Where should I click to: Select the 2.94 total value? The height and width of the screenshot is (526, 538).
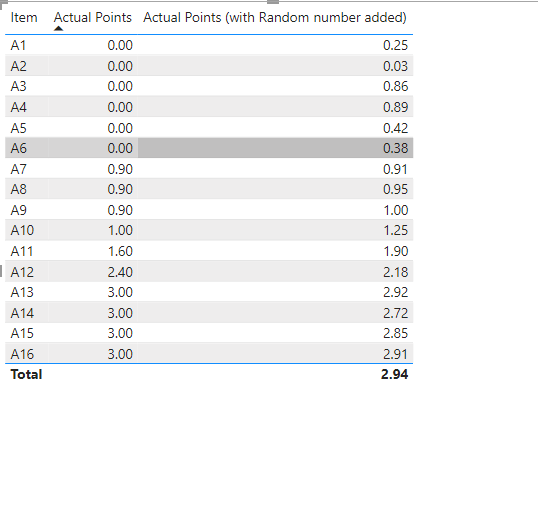pyautogui.click(x=394, y=374)
